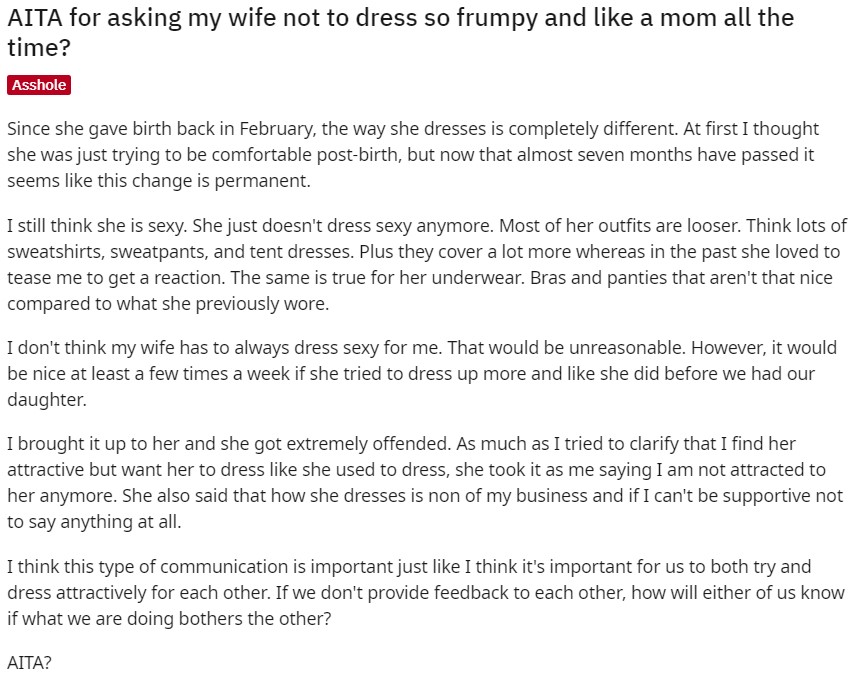Viewport: 852px width, 675px height.
Task: Click paragraph starting 'I think this type of communication'
Action: click(x=426, y=592)
